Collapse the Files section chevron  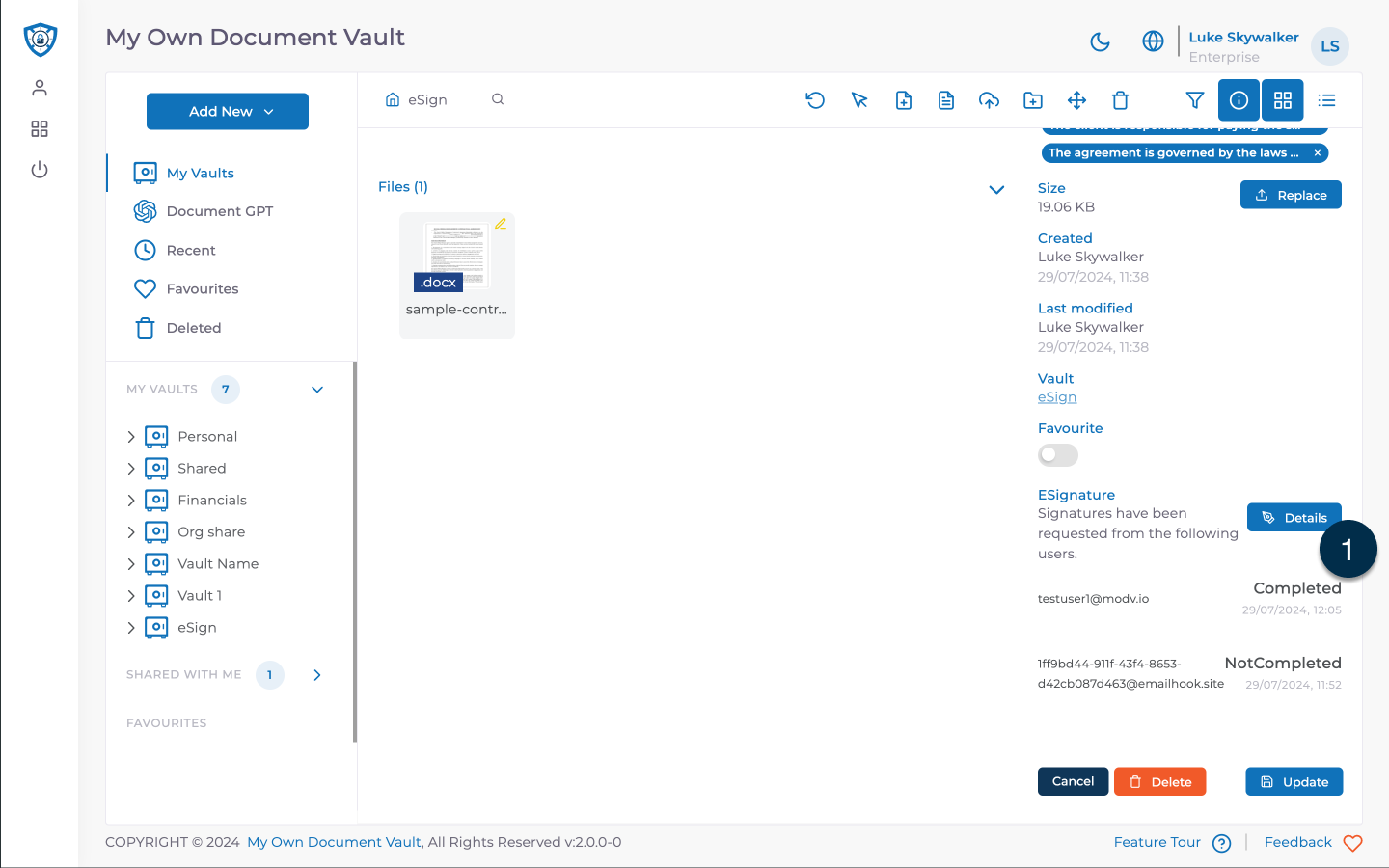[x=997, y=189]
